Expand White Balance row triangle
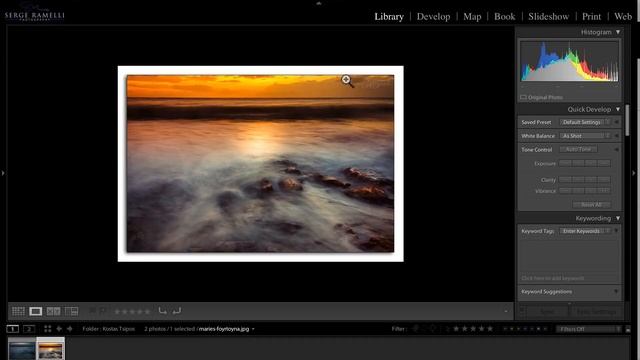The height and width of the screenshot is (360, 640). pos(616,136)
